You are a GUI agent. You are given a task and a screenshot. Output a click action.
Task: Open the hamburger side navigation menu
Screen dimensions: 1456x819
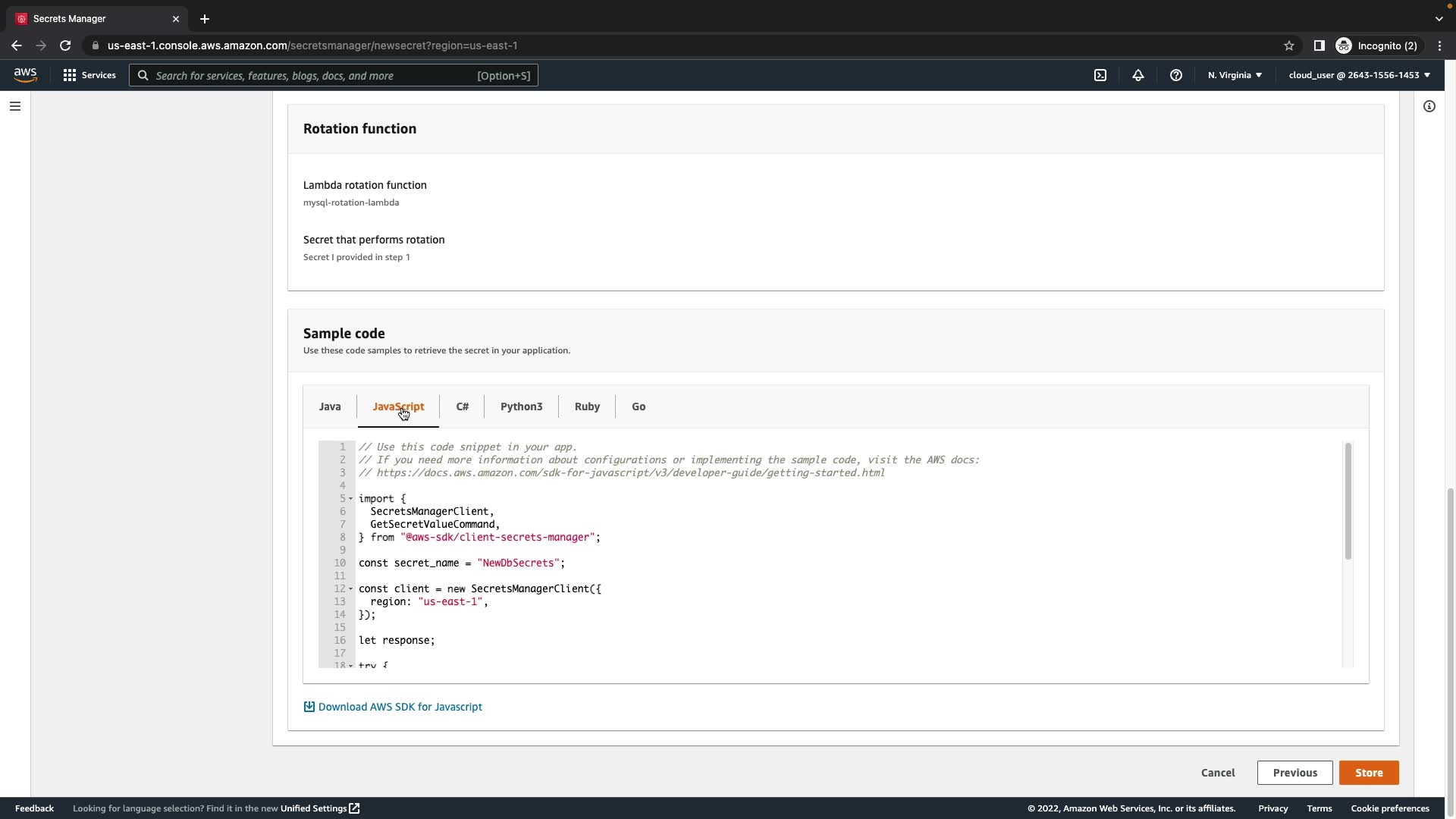(15, 106)
